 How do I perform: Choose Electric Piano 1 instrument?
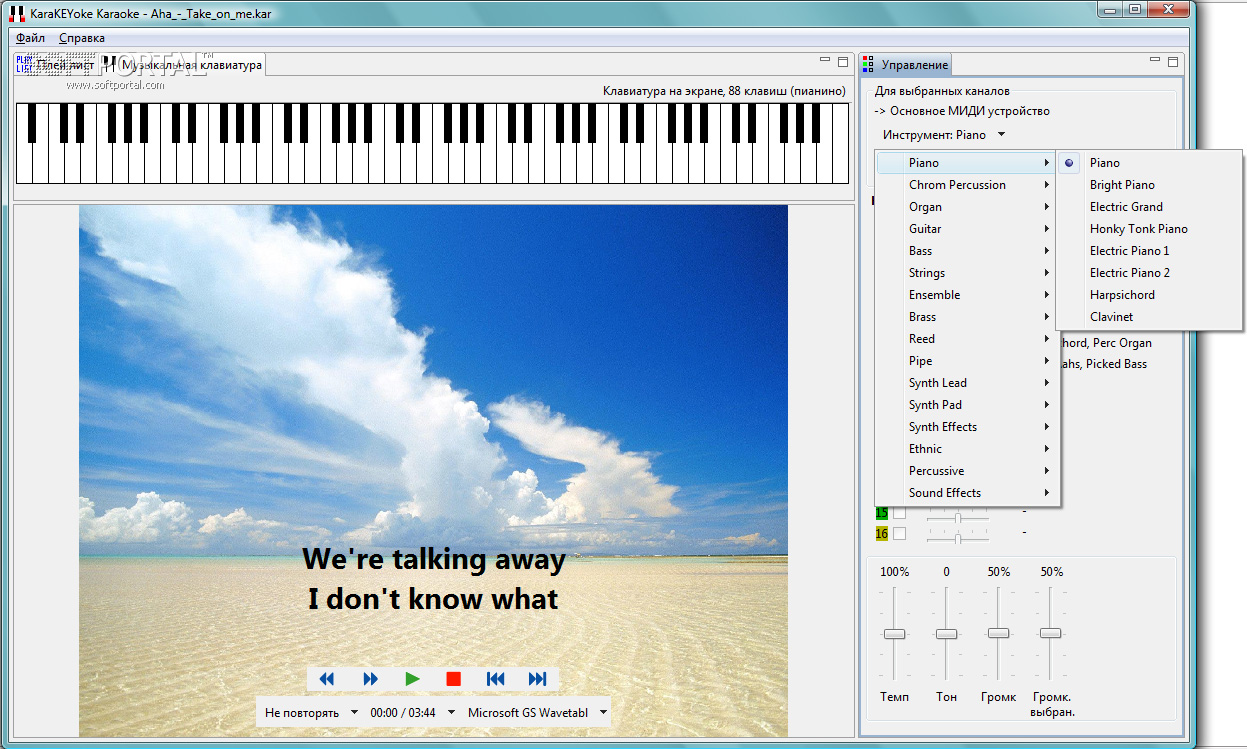pyautogui.click(x=1148, y=251)
